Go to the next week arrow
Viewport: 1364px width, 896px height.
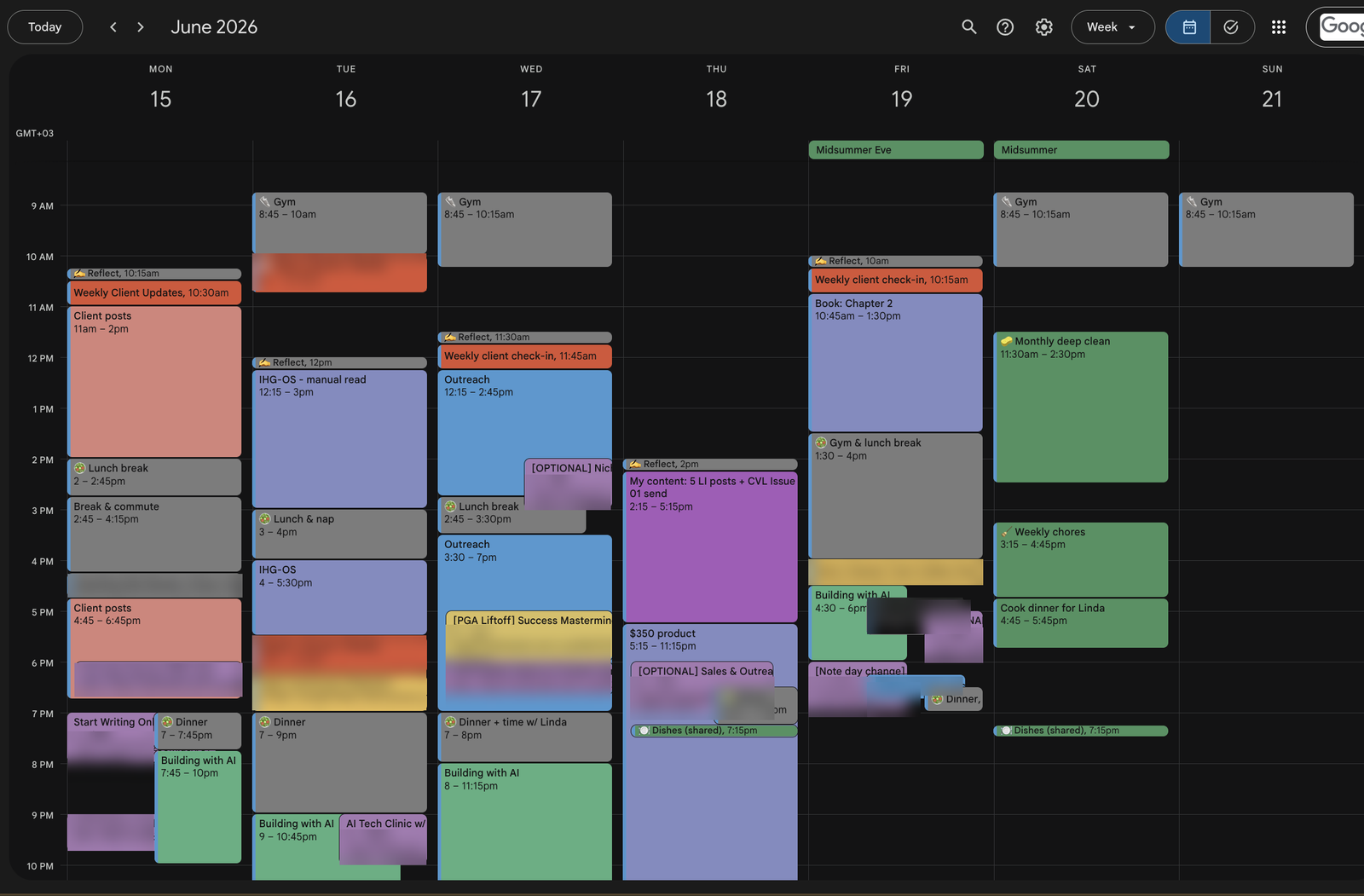click(141, 27)
